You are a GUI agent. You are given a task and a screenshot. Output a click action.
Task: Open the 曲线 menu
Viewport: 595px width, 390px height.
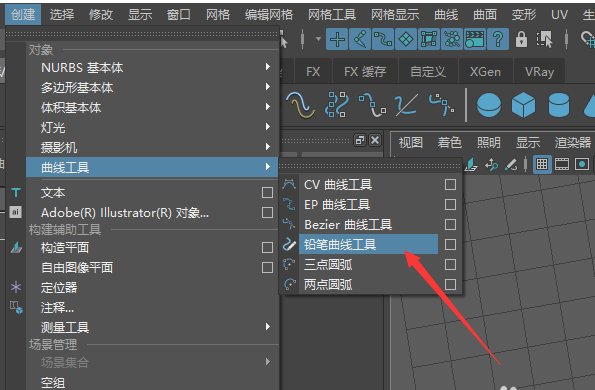coord(446,14)
